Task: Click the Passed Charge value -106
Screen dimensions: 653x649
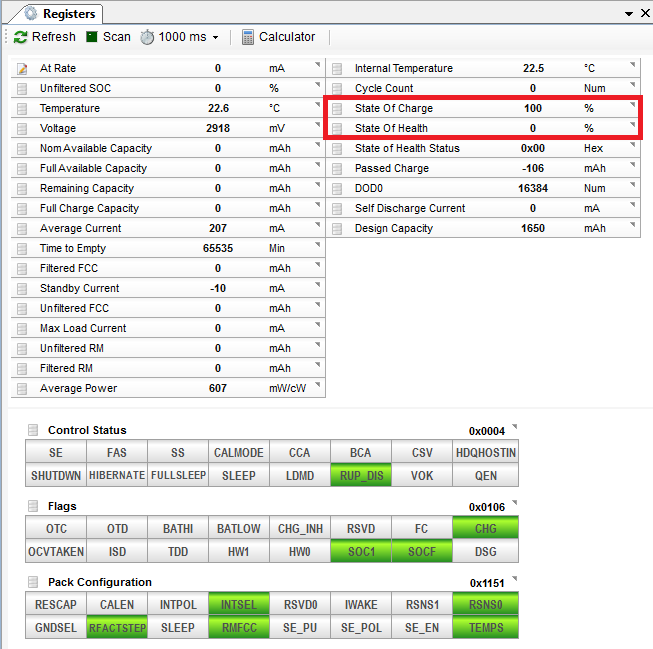Action: point(533,168)
